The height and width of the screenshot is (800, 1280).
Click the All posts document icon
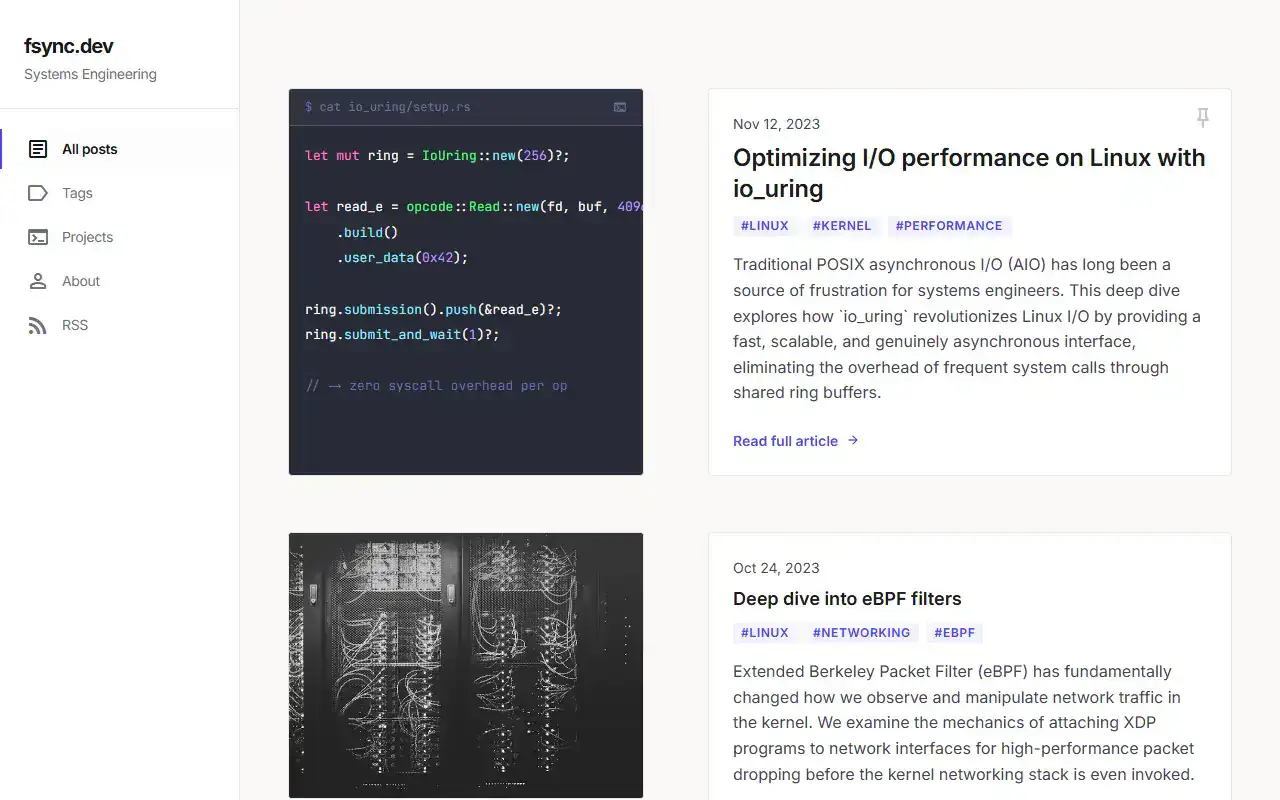38,149
